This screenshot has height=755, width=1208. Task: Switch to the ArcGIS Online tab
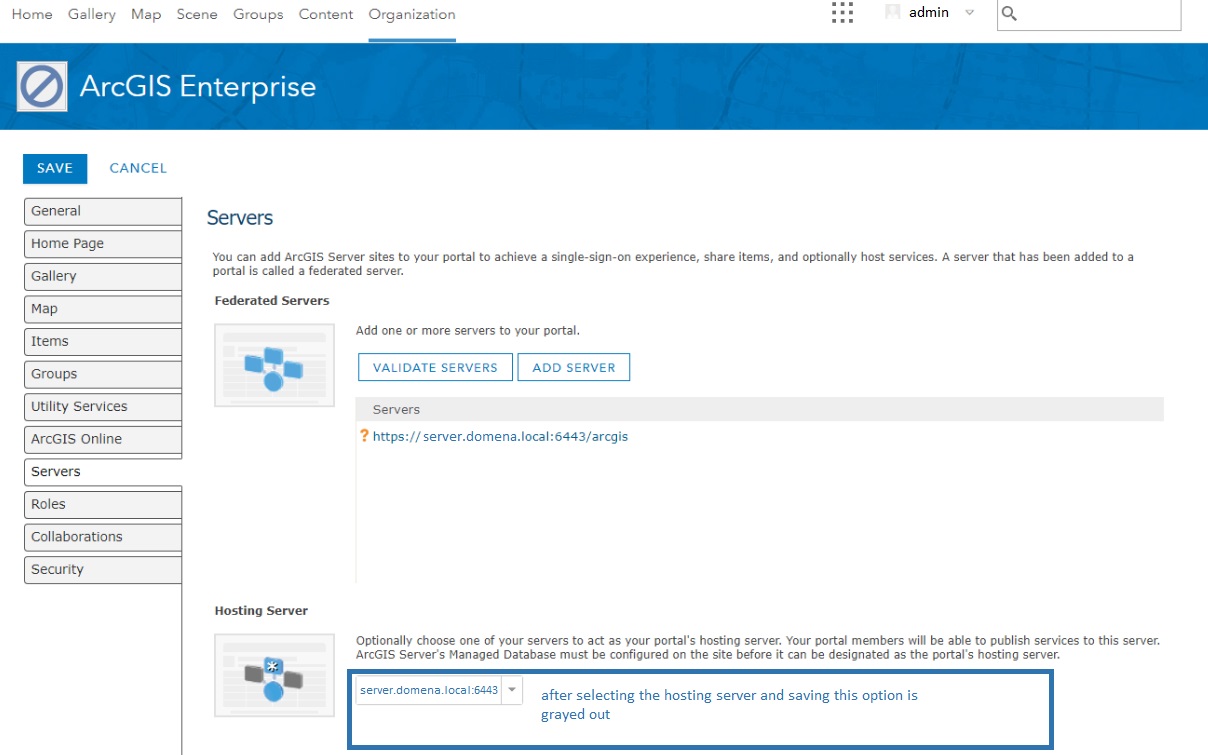click(103, 438)
